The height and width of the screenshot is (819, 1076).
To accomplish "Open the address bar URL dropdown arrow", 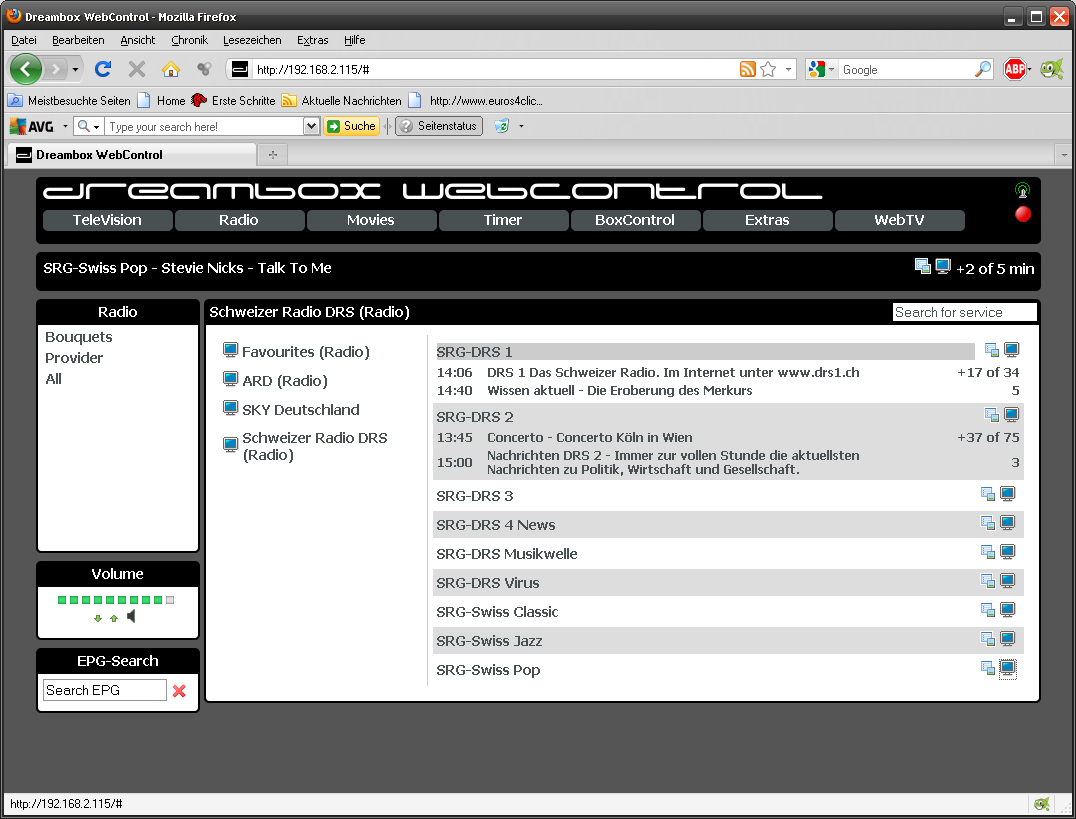I will tap(788, 69).
